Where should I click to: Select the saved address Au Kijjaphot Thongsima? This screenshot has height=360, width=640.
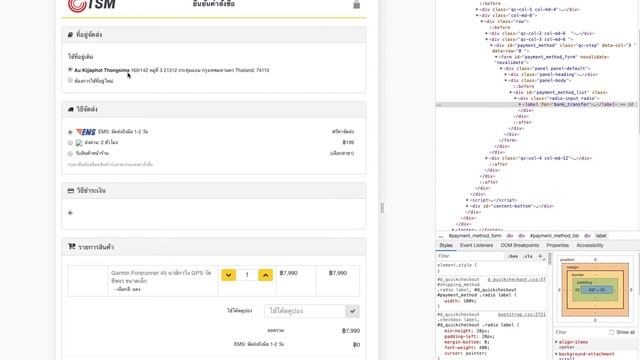point(70,70)
